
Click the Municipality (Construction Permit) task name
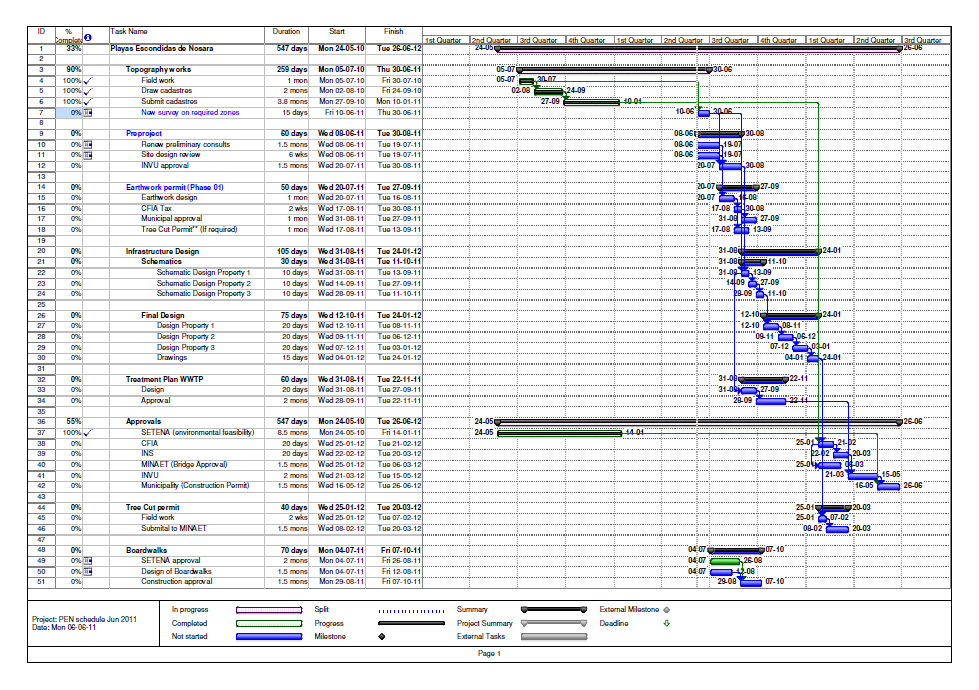coord(195,486)
